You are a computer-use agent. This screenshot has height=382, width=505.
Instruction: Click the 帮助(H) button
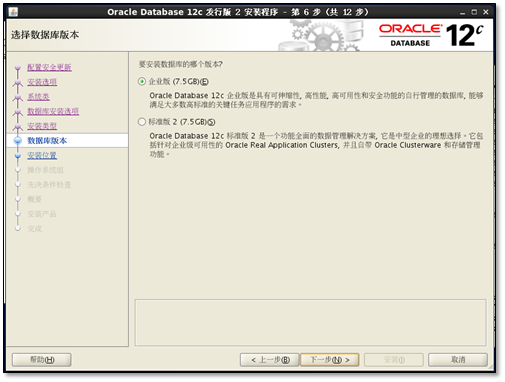pyautogui.click(x=42, y=360)
